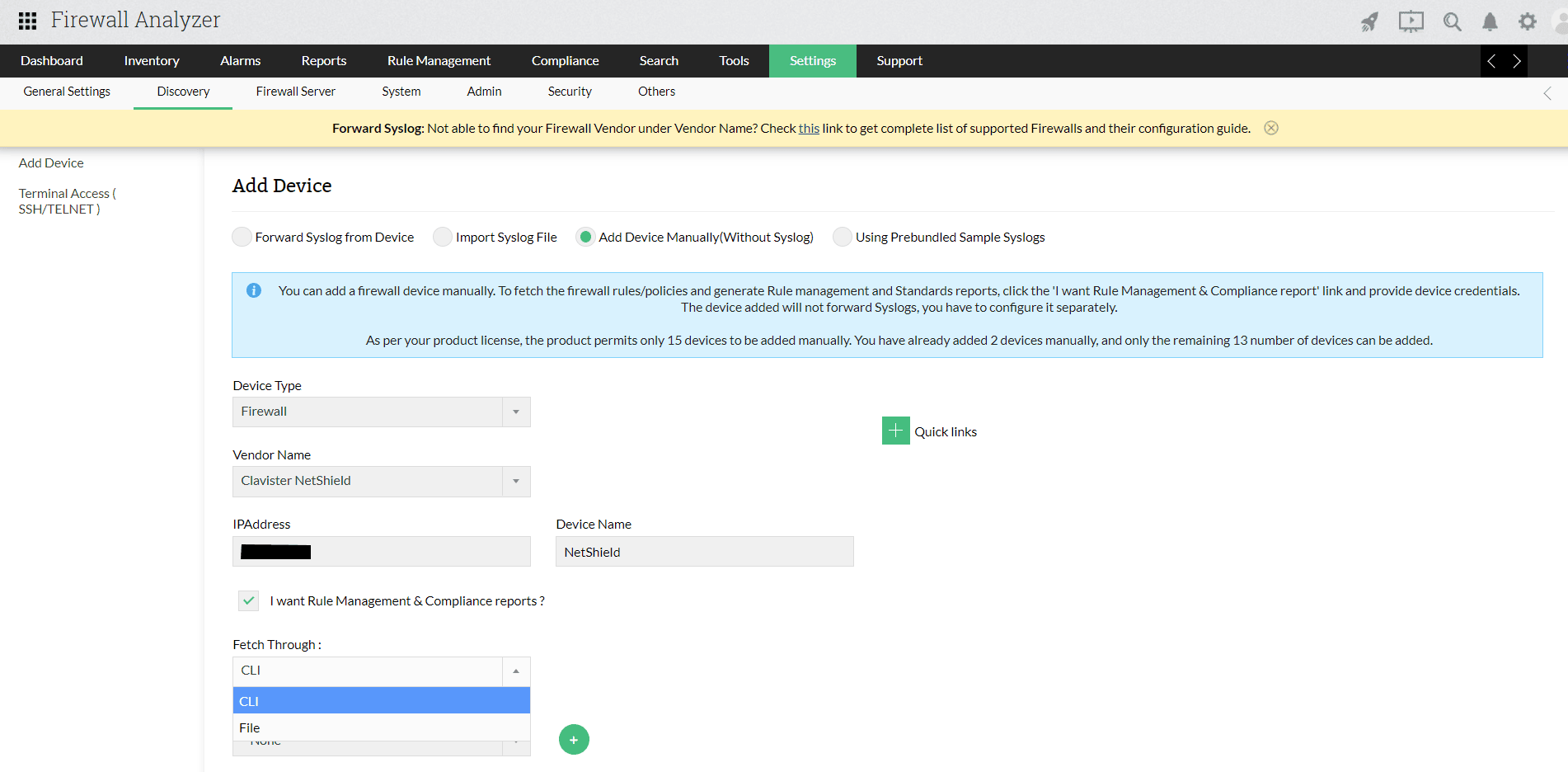Follow the 'this' link about supported Firewalls
This screenshot has width=1568, height=772.
click(x=809, y=128)
